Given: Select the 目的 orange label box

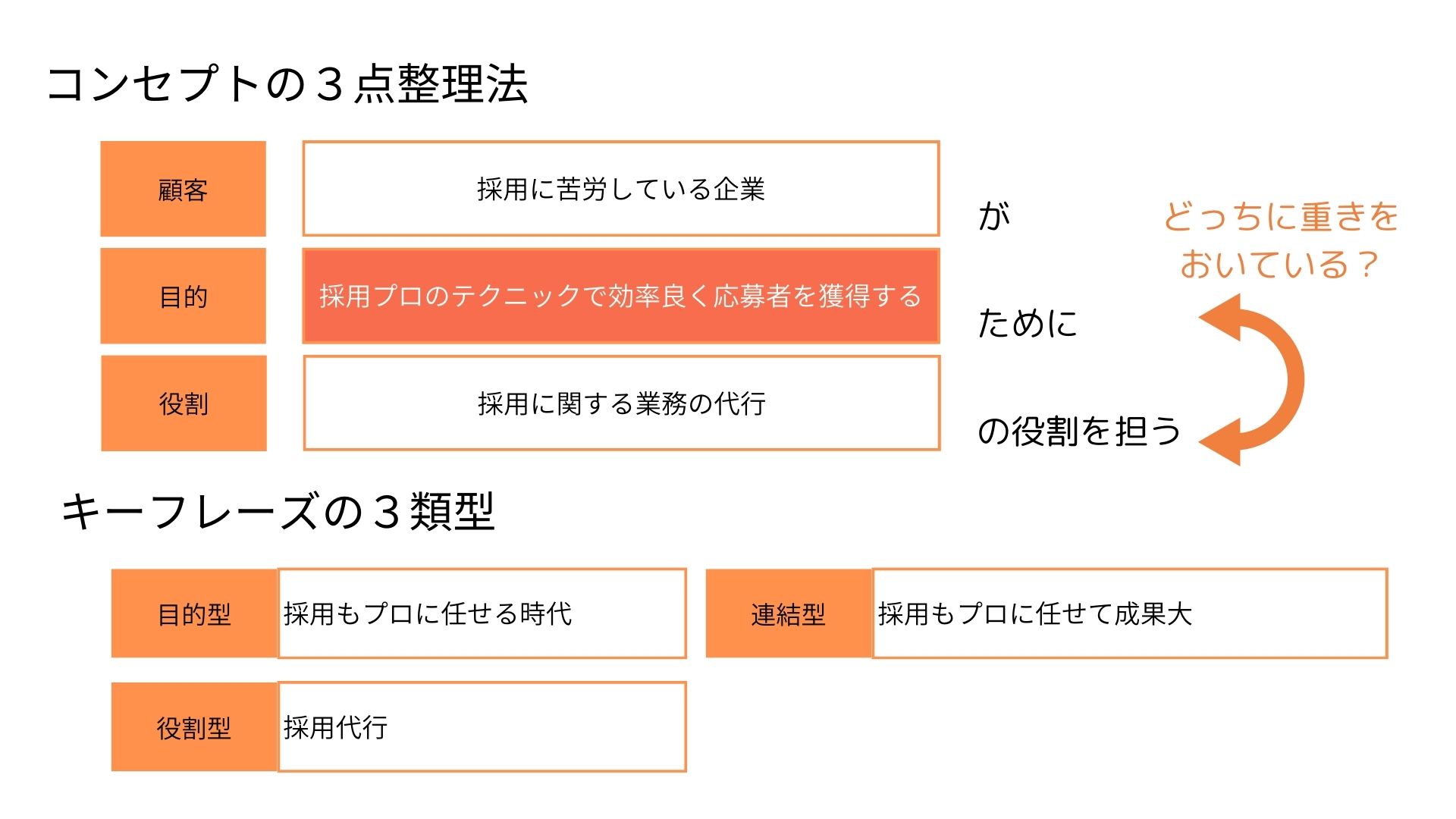Looking at the screenshot, I should 183,296.
